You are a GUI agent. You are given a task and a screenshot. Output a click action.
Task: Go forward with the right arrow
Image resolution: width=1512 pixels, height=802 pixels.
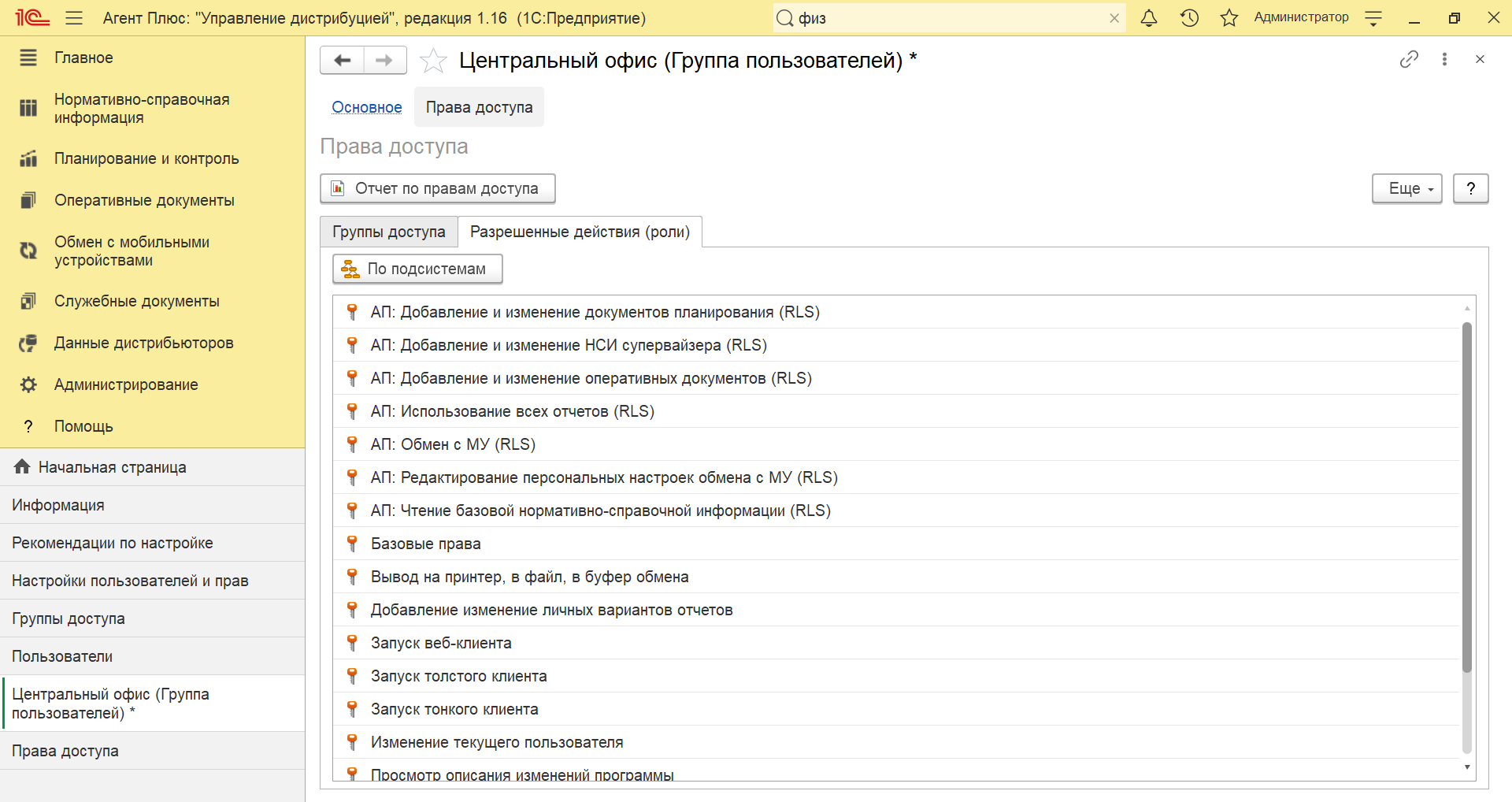click(x=385, y=60)
